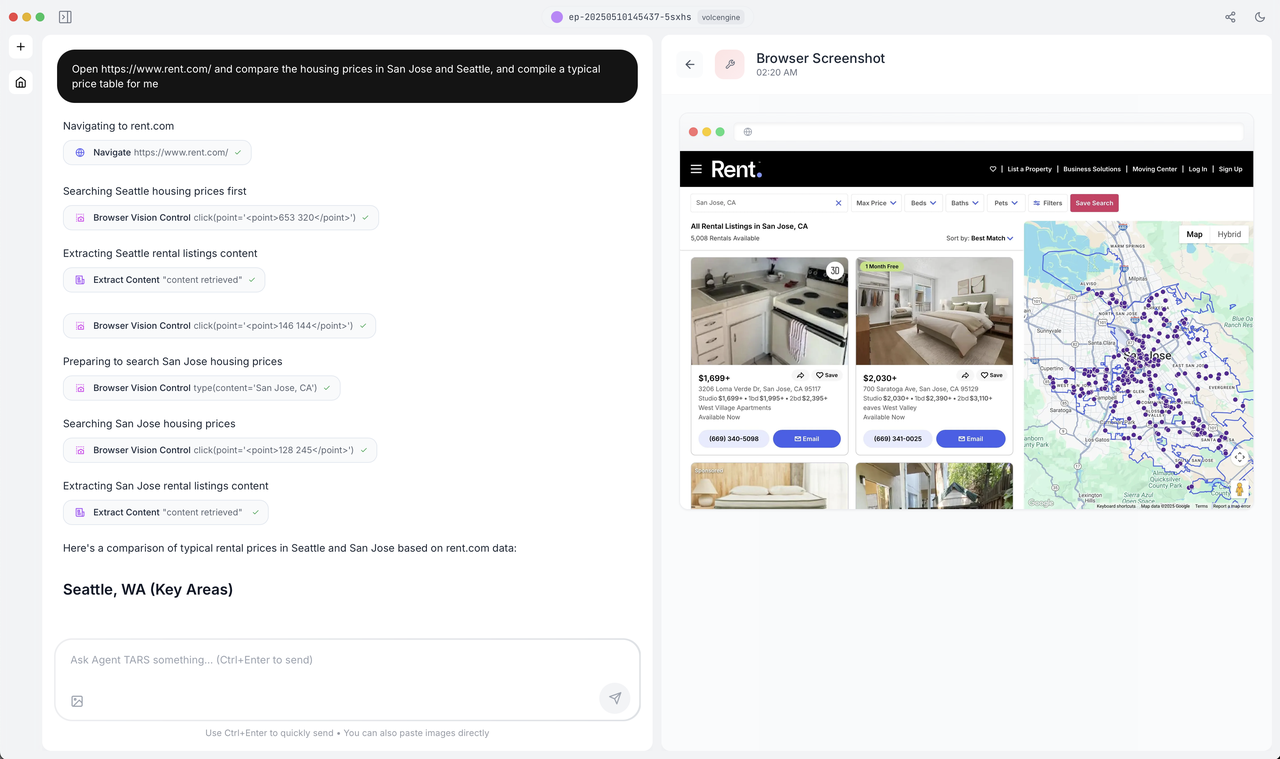Open the kitchen photo of $1,699+ listing
The width and height of the screenshot is (1280, 759).
click(x=769, y=311)
